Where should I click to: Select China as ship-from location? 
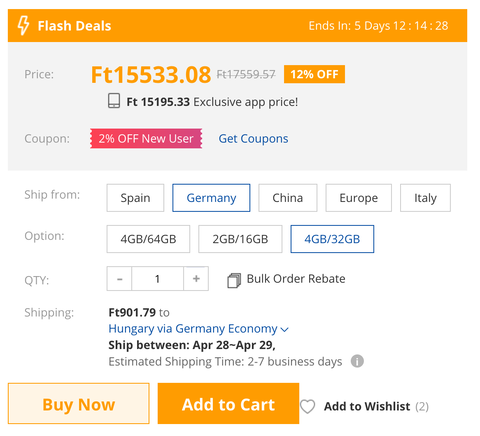pyautogui.click(x=288, y=198)
